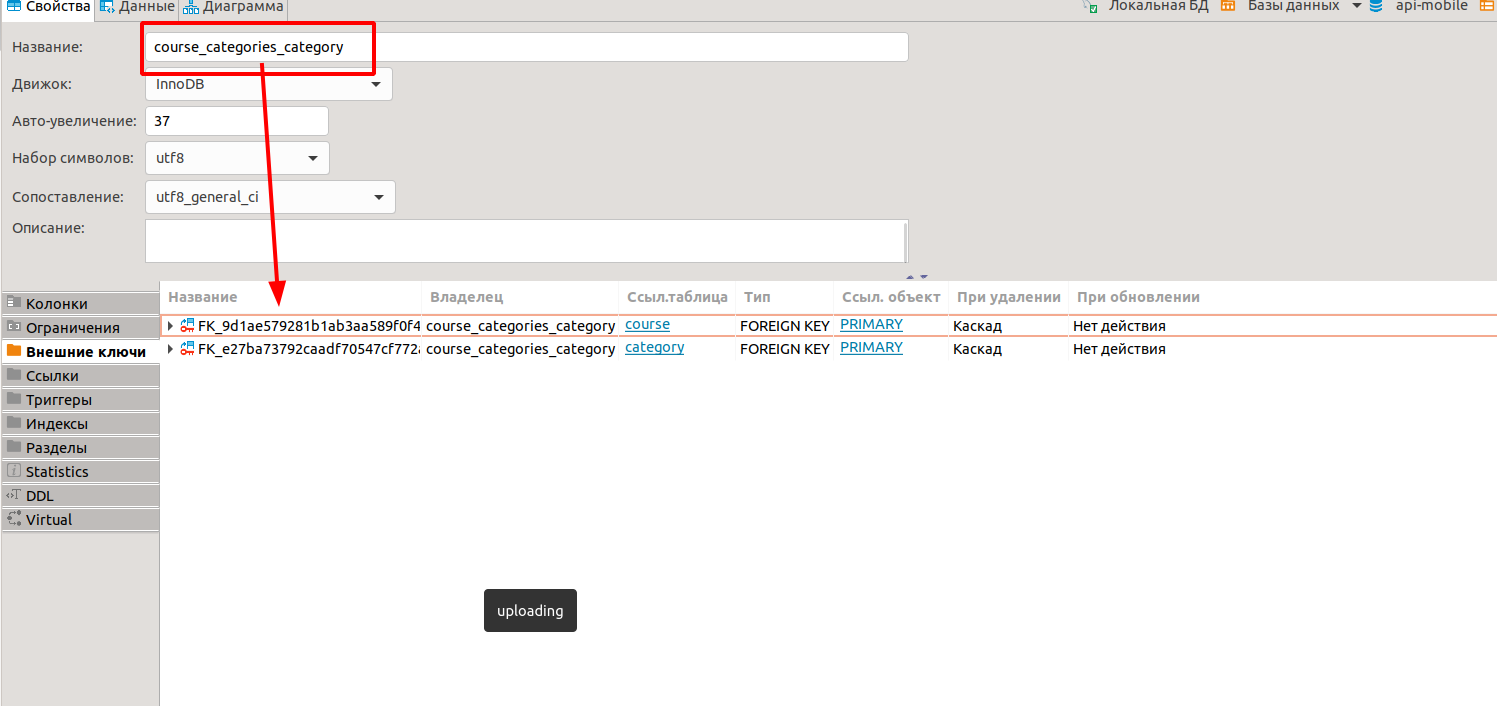Open the Сопоставление utf8_general_ci dropdown
Screen dimensions: 1497x706
pos(270,197)
